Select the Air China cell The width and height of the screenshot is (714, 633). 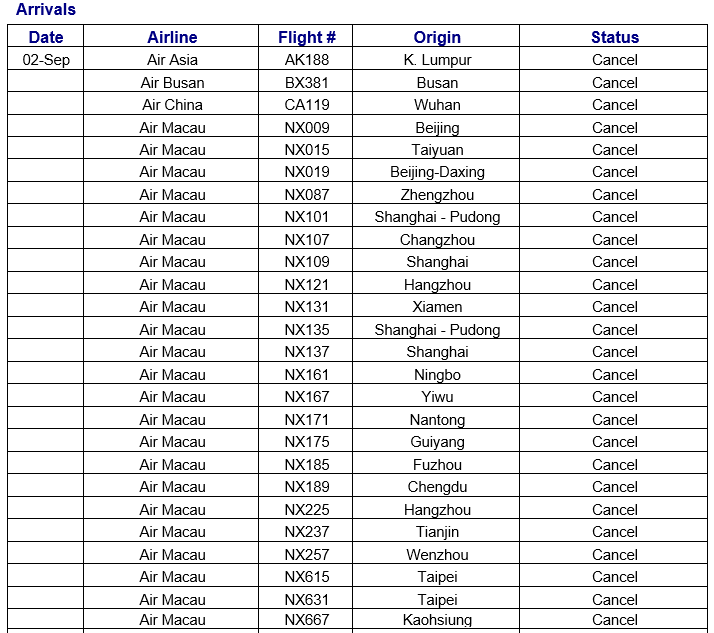(172, 105)
